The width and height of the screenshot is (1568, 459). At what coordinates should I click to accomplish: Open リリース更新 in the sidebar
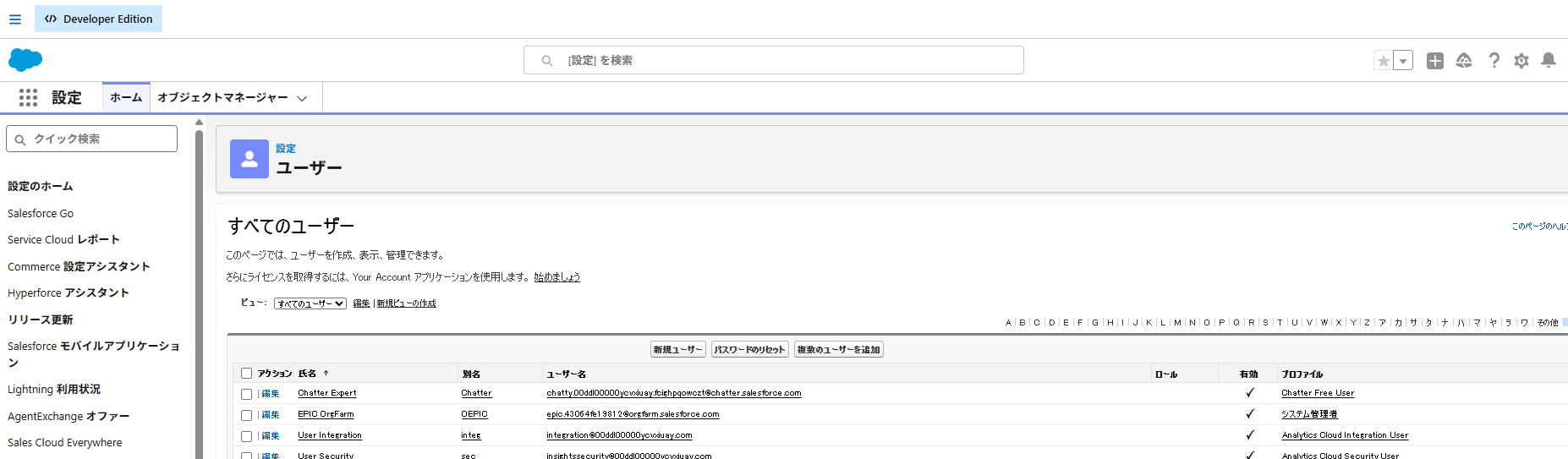(41, 320)
